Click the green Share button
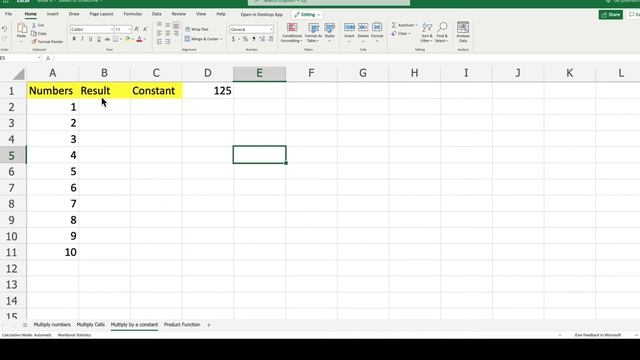This screenshot has width=640, height=360. pyautogui.click(x=611, y=15)
